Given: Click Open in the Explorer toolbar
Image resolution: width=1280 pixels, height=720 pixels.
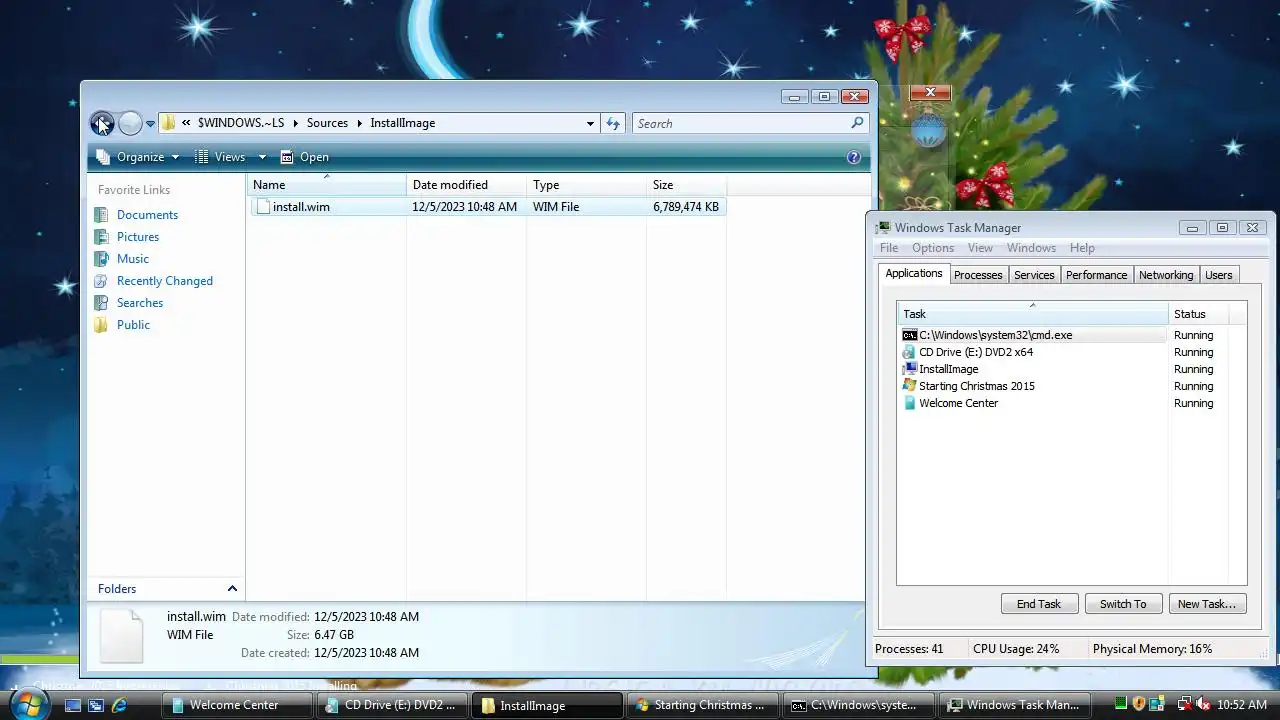Looking at the screenshot, I should [x=305, y=157].
